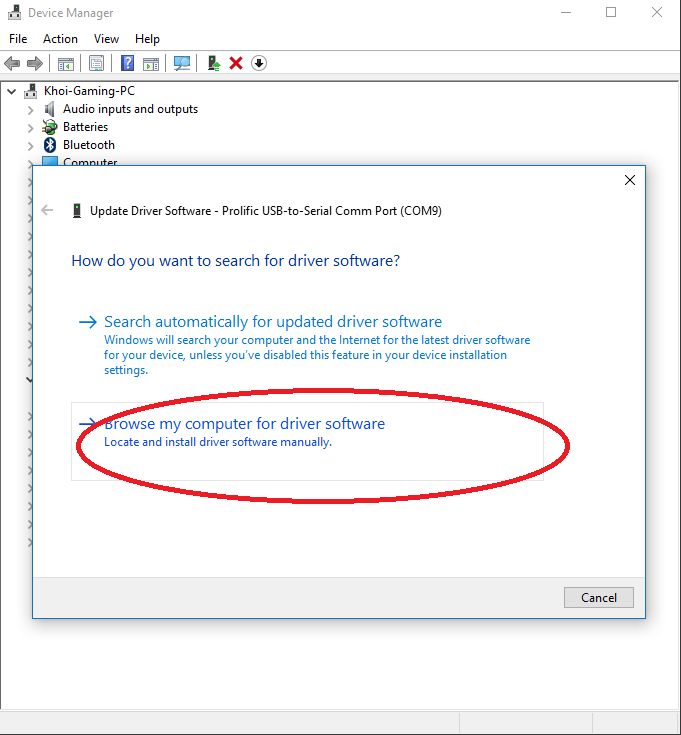Click the Khoi-Gaming-PC computer icon
The width and height of the screenshot is (681, 735).
point(30,90)
